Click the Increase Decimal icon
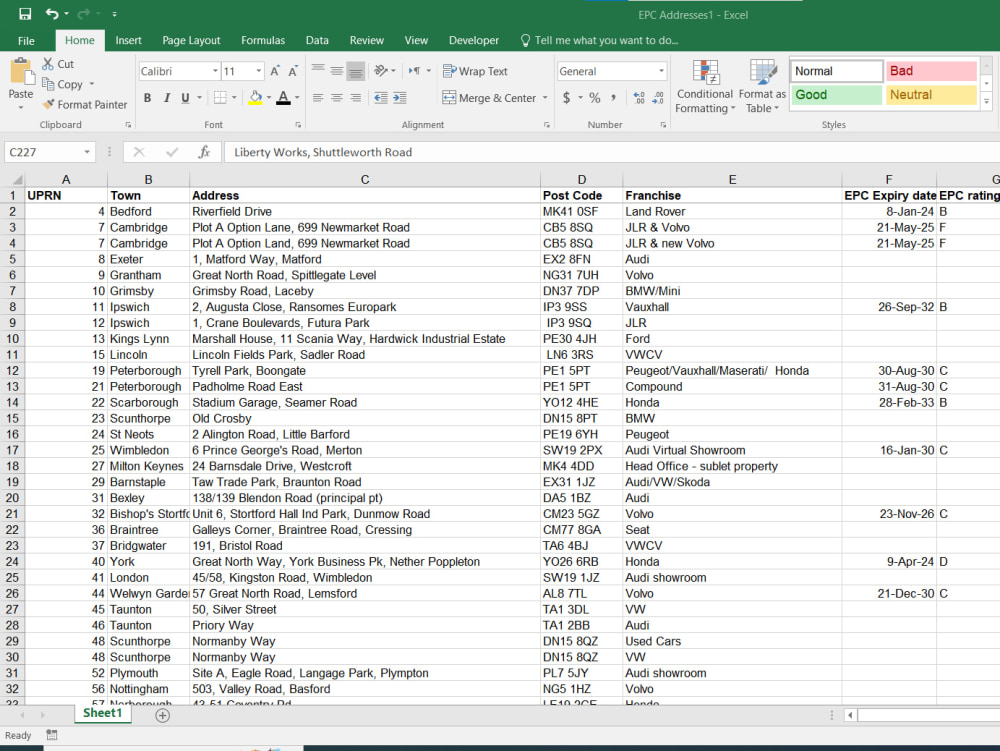1000x751 pixels. 639,98
